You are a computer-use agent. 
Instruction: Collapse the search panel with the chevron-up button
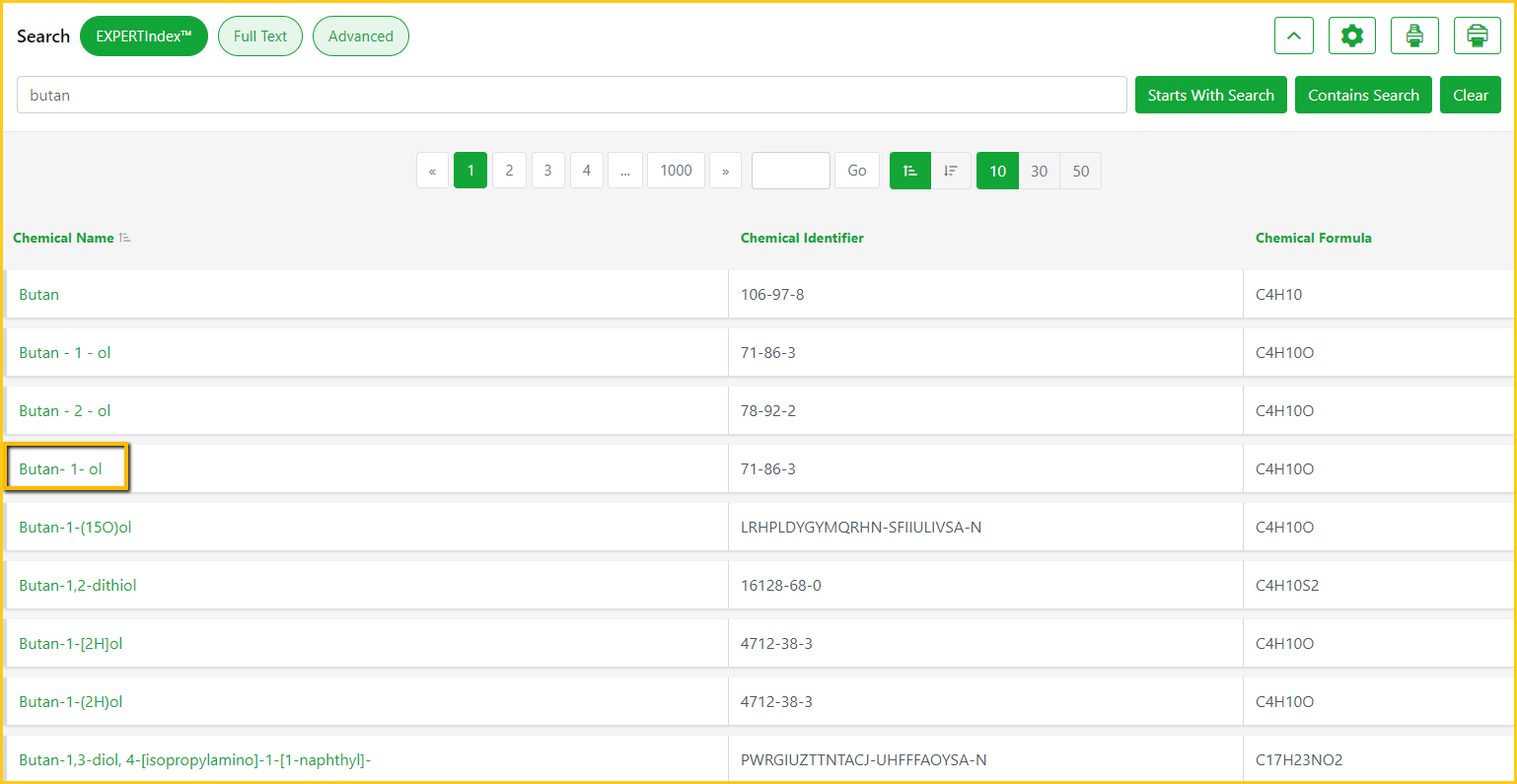coord(1293,36)
